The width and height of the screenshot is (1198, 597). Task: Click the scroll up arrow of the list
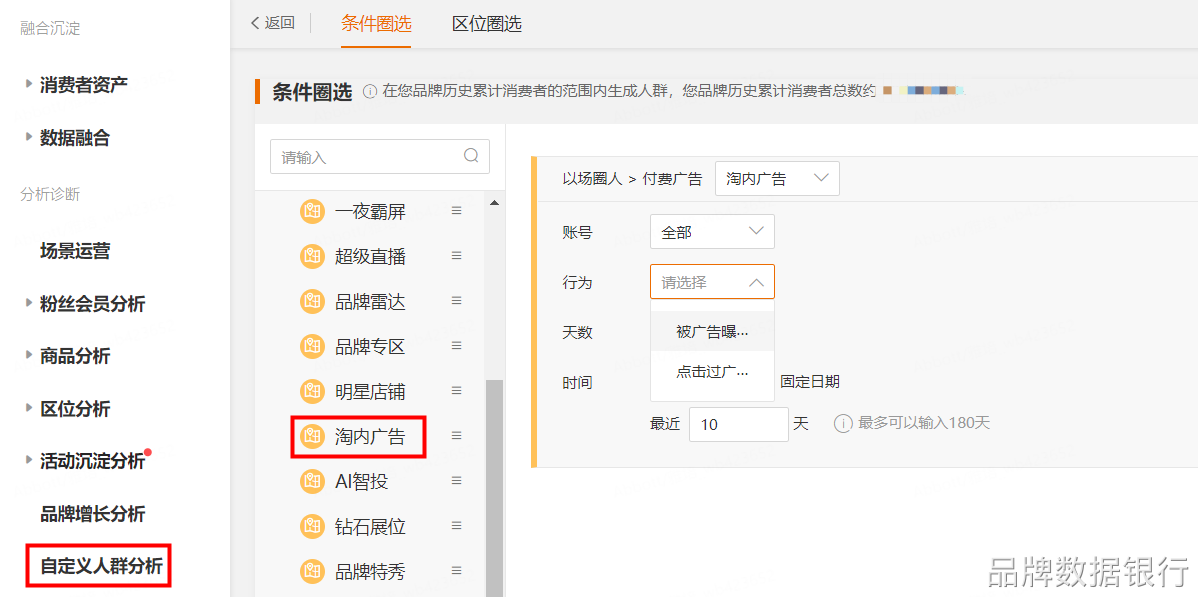click(494, 204)
